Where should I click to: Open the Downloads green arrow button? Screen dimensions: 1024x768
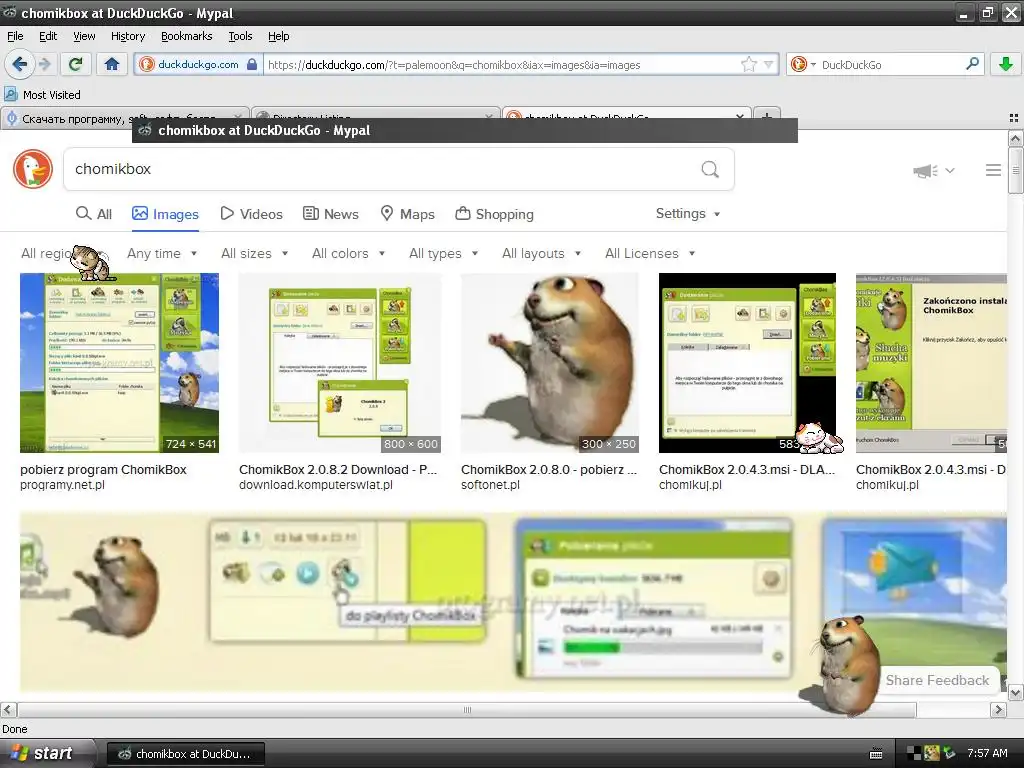tap(1006, 64)
